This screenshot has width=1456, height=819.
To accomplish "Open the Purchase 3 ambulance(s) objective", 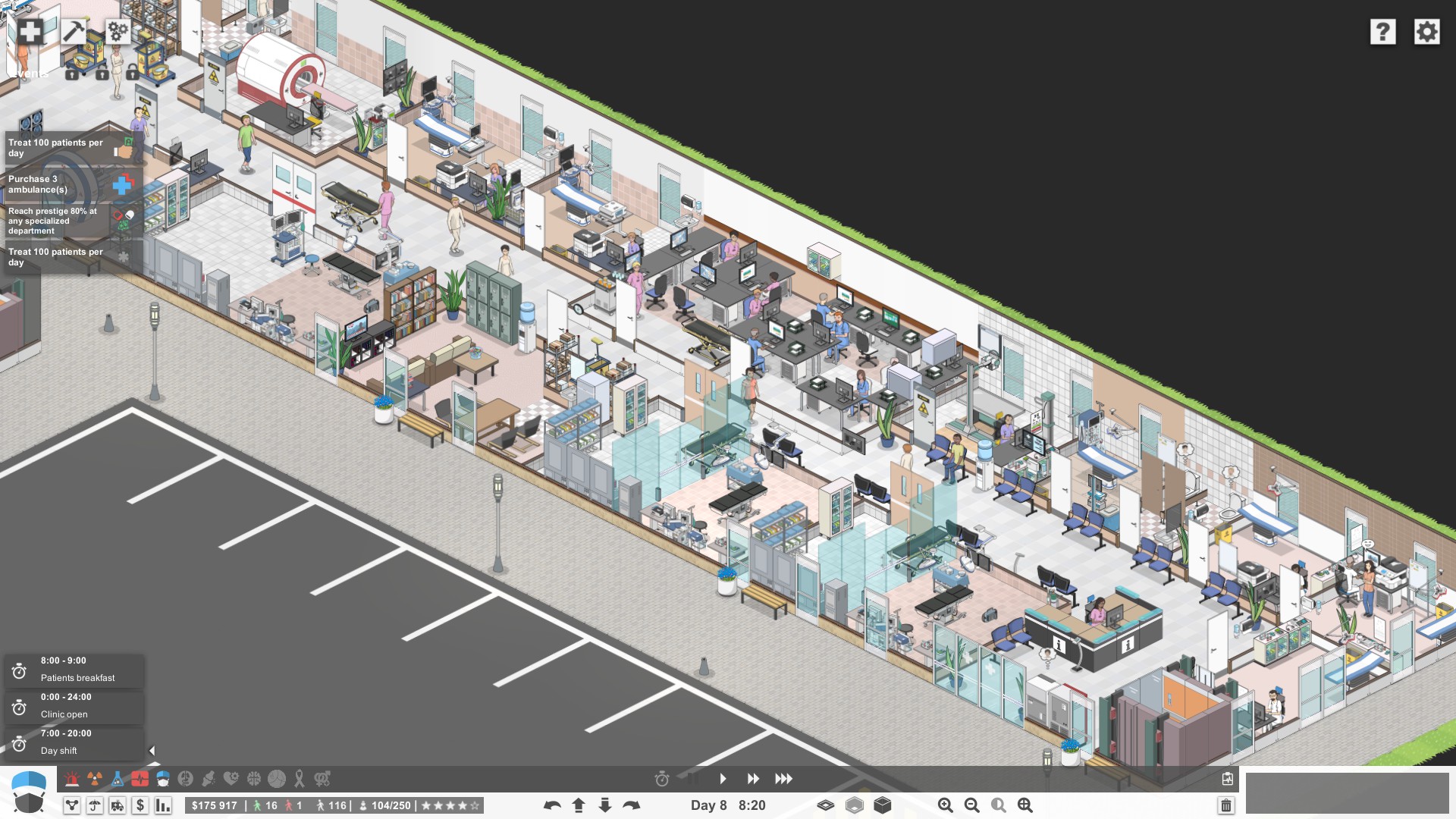I will point(73,184).
